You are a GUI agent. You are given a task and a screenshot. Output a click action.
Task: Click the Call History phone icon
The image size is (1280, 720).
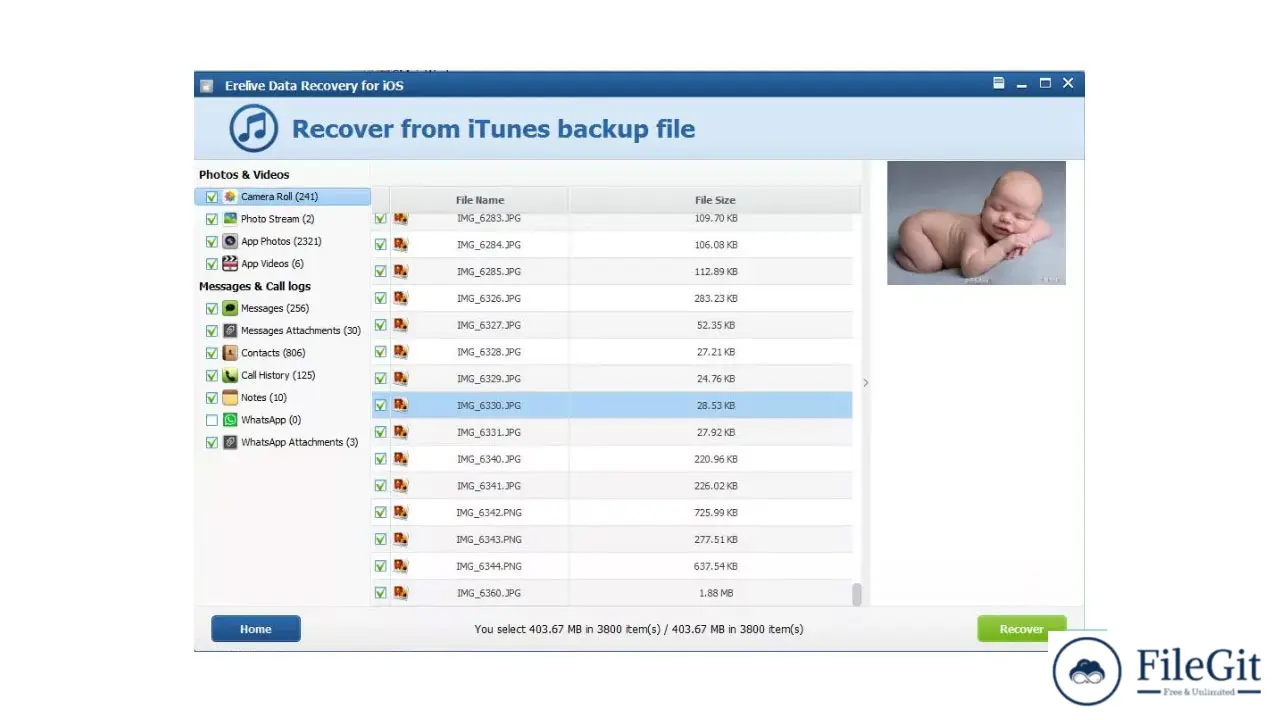click(x=230, y=375)
